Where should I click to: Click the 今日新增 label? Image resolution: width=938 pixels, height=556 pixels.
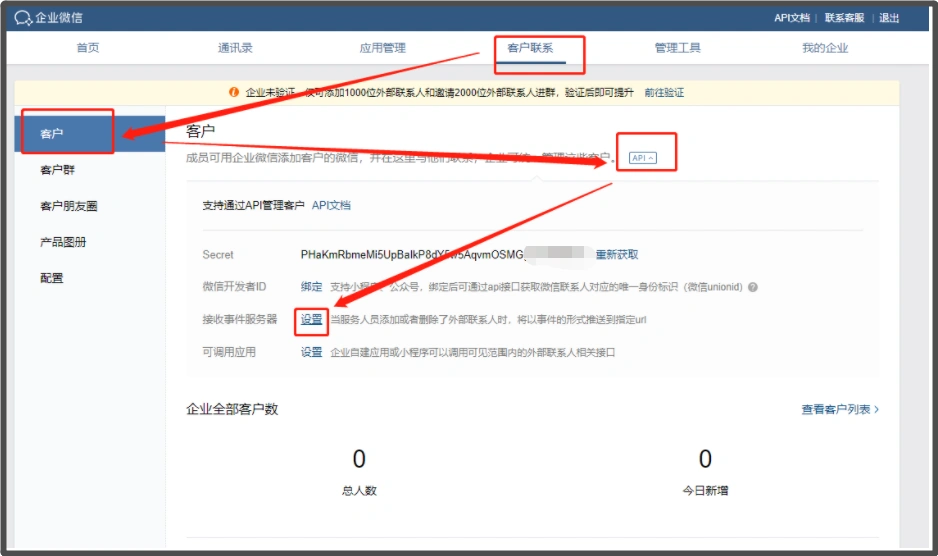(705, 491)
